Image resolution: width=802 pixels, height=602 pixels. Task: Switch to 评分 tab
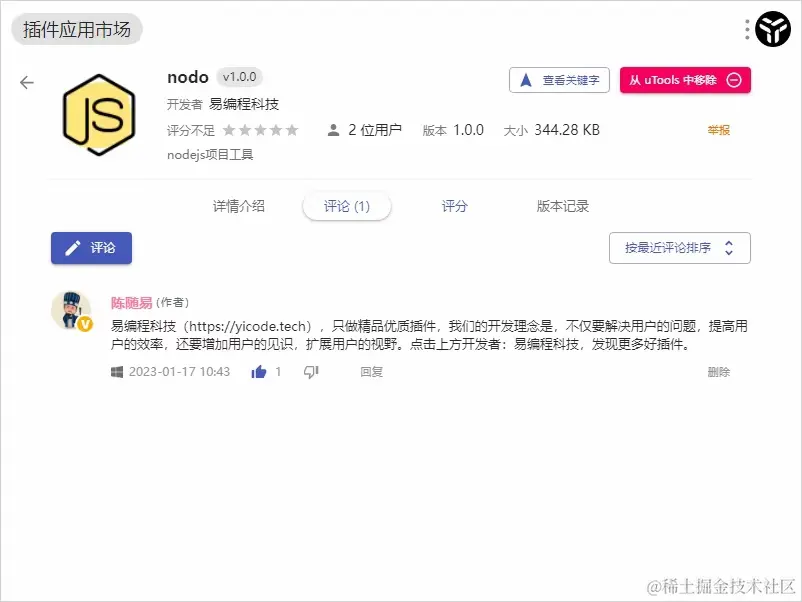[x=454, y=206]
